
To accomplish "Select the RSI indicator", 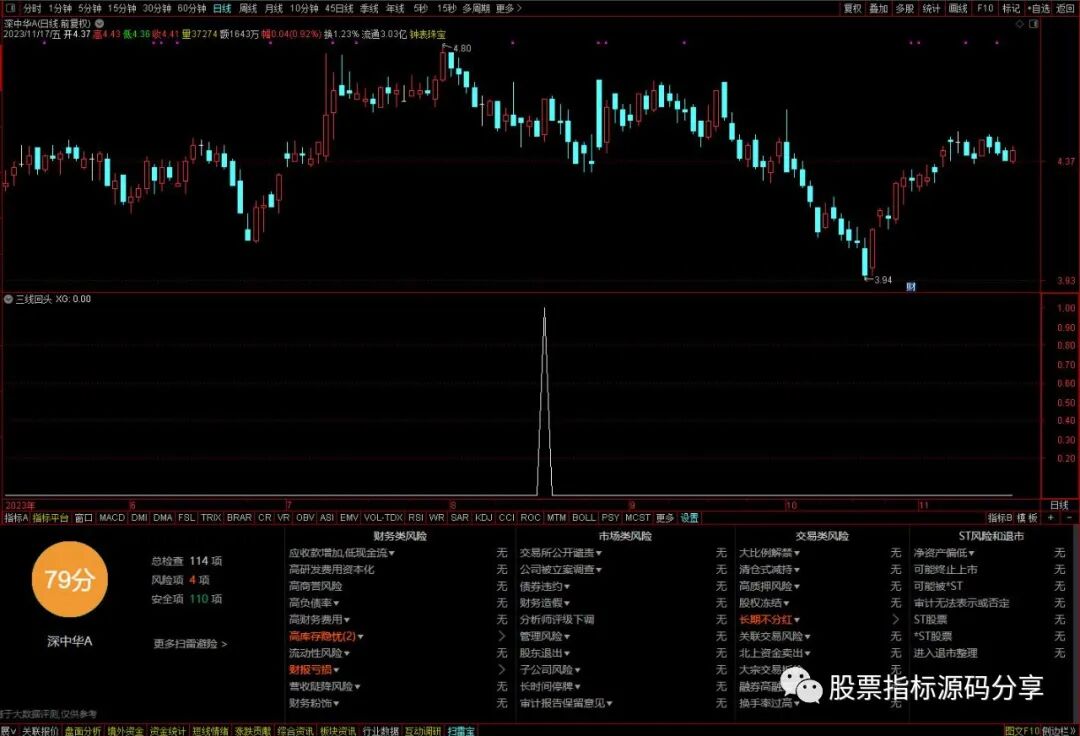I will [415, 518].
